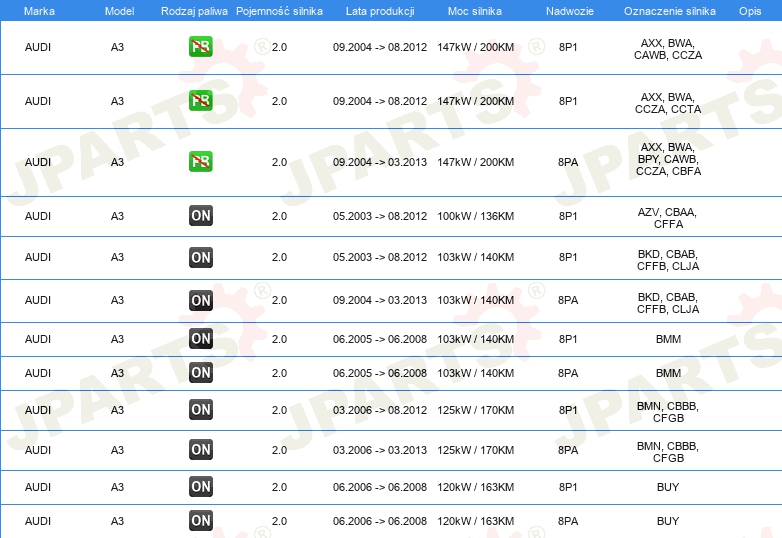Click the ON diesel icon in the BUY 8PA row
Screen dimensions: 782x538
click(201, 520)
